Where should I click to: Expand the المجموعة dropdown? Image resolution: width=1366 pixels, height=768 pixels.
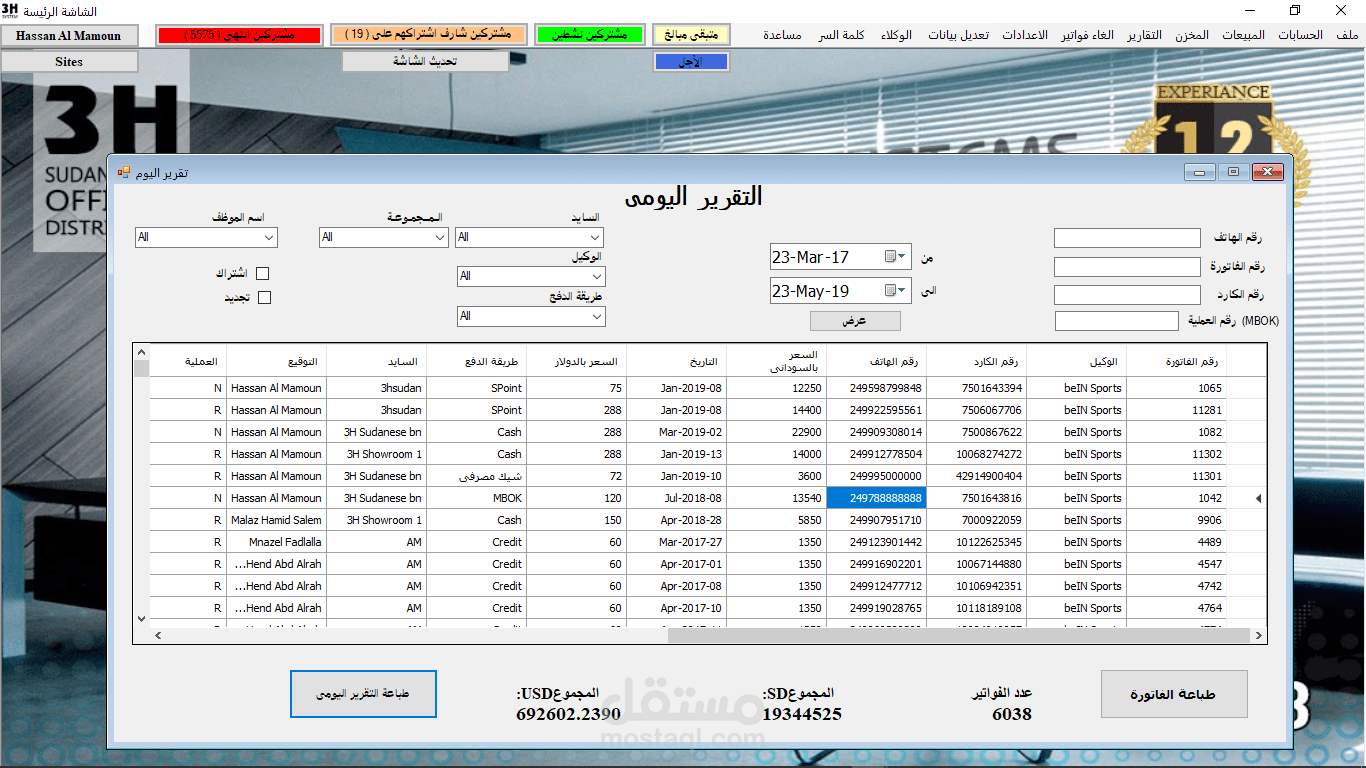coord(440,238)
